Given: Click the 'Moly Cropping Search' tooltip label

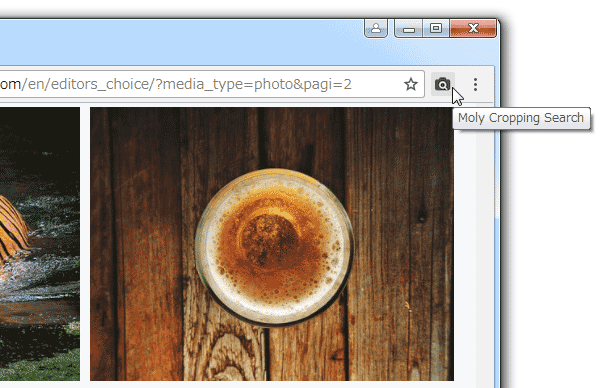Looking at the screenshot, I should pos(521,118).
